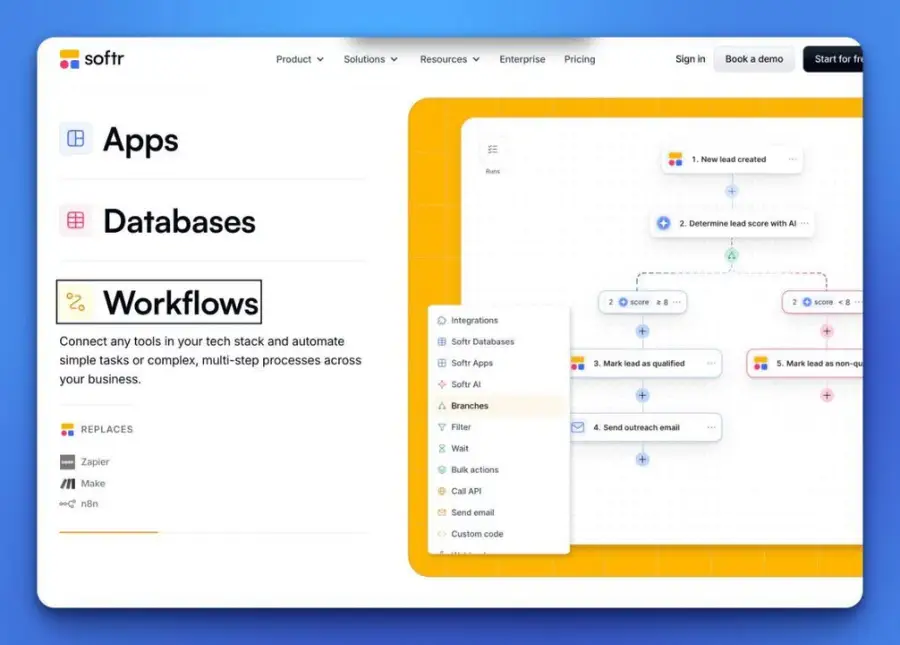The width and height of the screenshot is (900, 645).
Task: Select Send outreach email node
Action: pyautogui.click(x=646, y=428)
